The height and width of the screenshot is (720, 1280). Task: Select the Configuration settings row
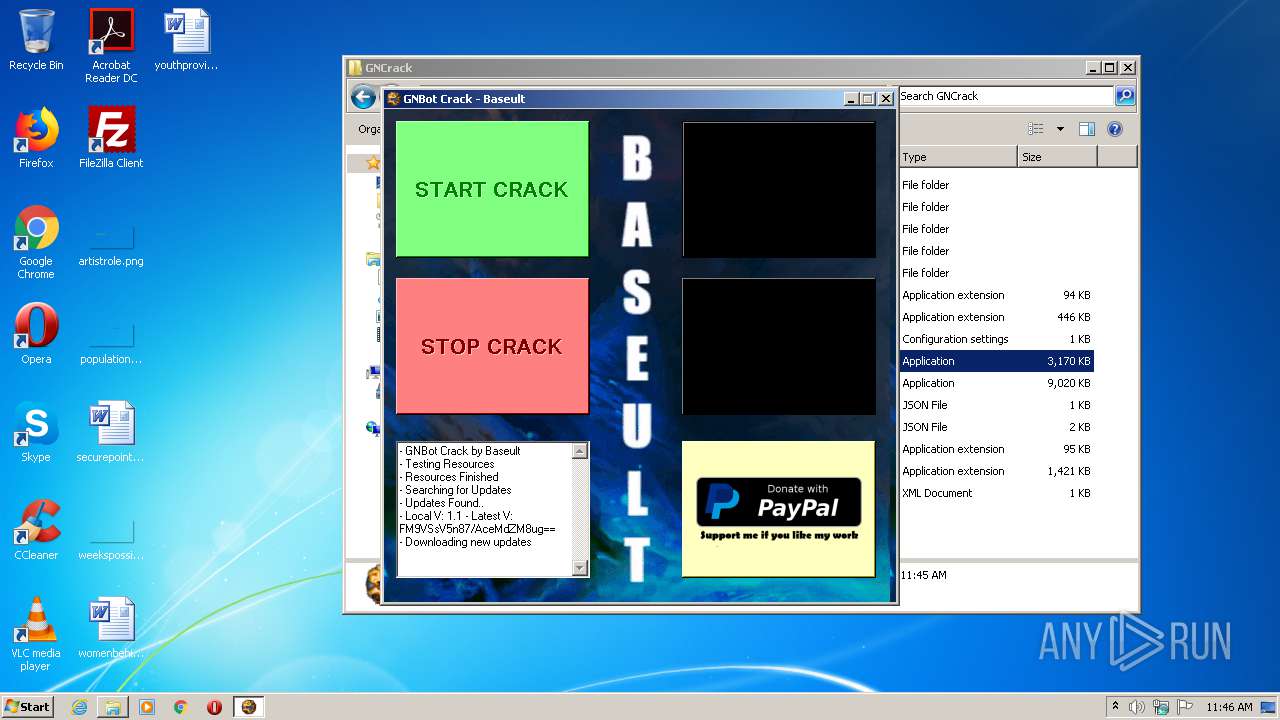[x=996, y=339]
